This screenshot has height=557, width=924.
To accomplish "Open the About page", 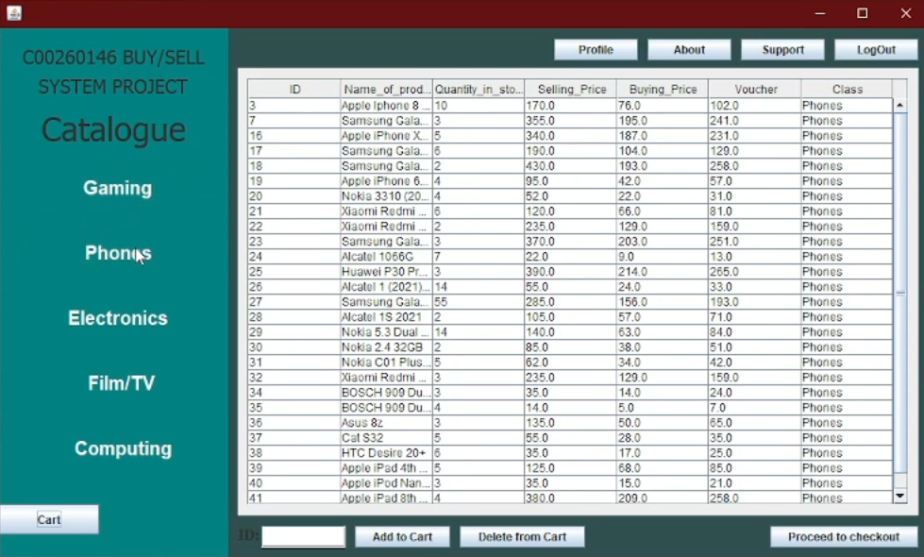I will click(689, 50).
